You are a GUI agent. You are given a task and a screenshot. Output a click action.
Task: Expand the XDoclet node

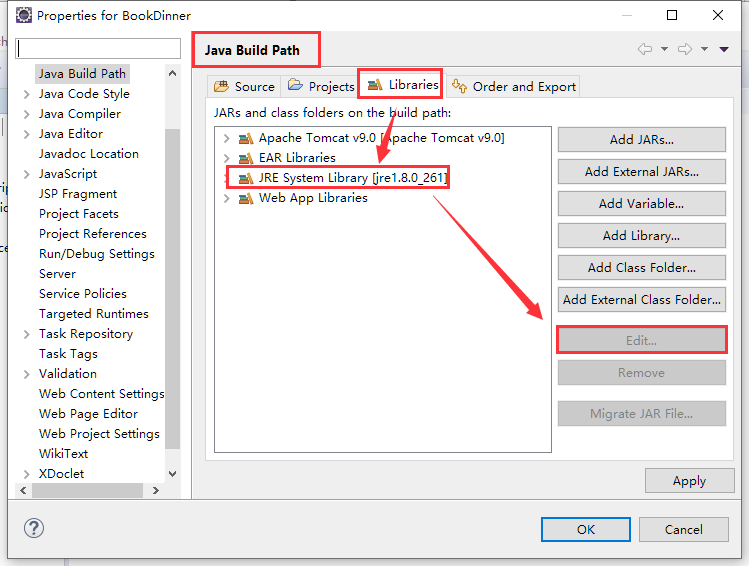27,474
